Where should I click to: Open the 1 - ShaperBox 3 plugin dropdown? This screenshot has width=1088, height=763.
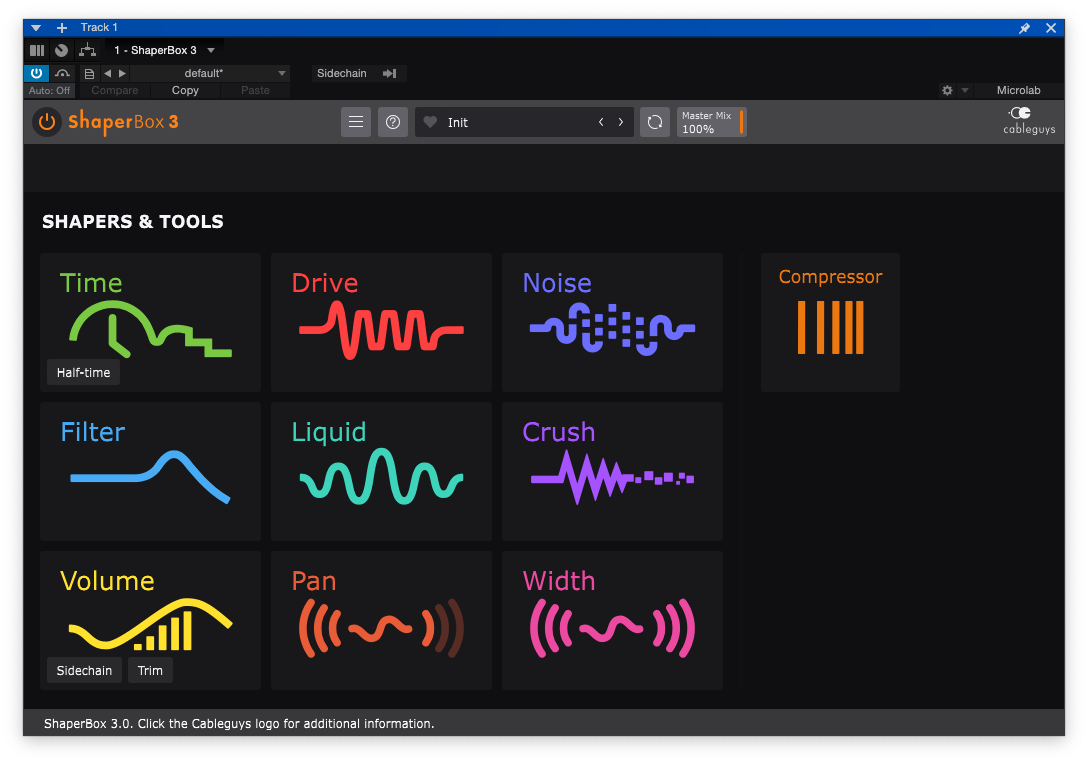[x=164, y=50]
